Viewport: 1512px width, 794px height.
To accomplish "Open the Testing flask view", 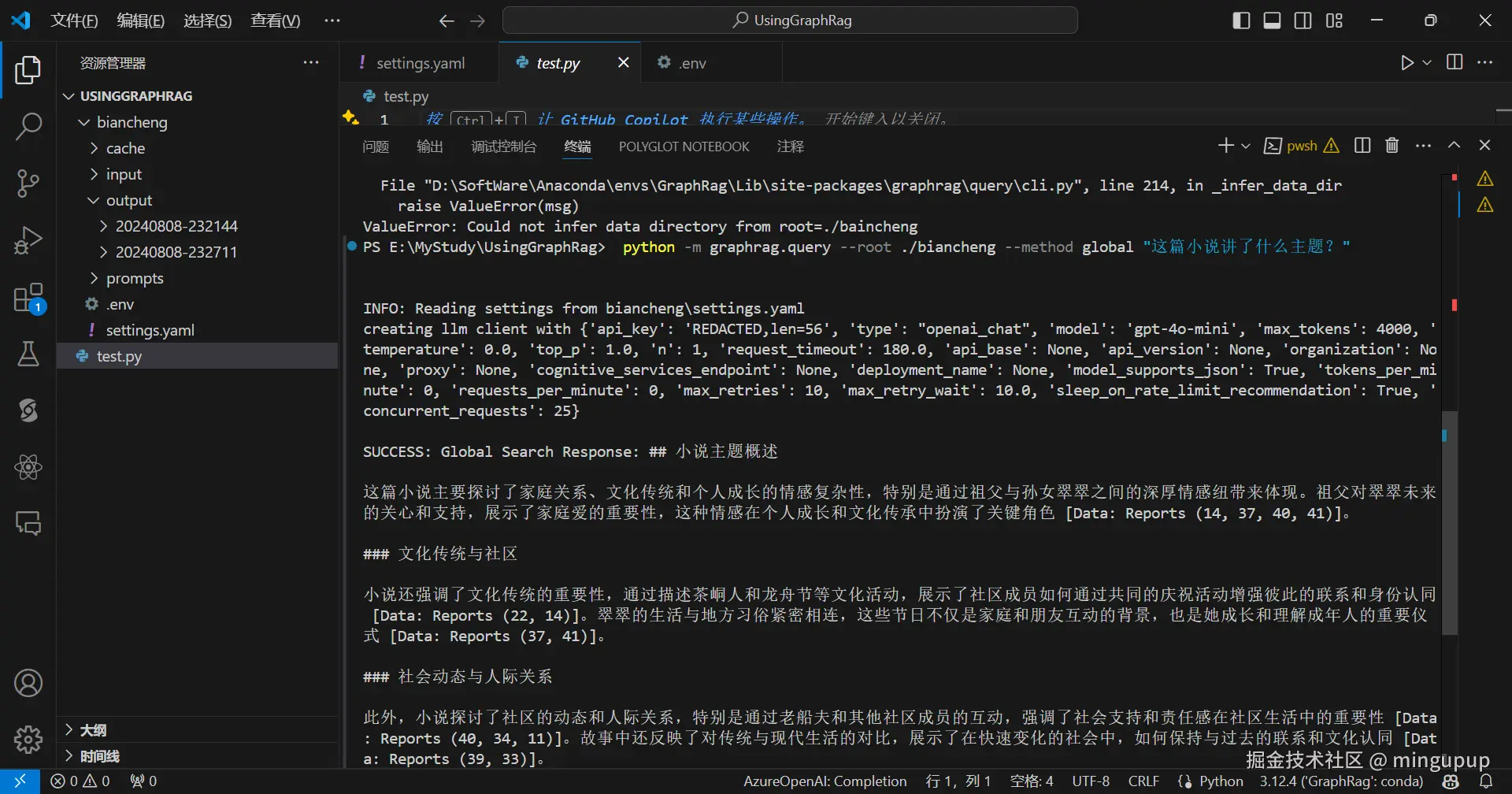I will click(x=28, y=354).
